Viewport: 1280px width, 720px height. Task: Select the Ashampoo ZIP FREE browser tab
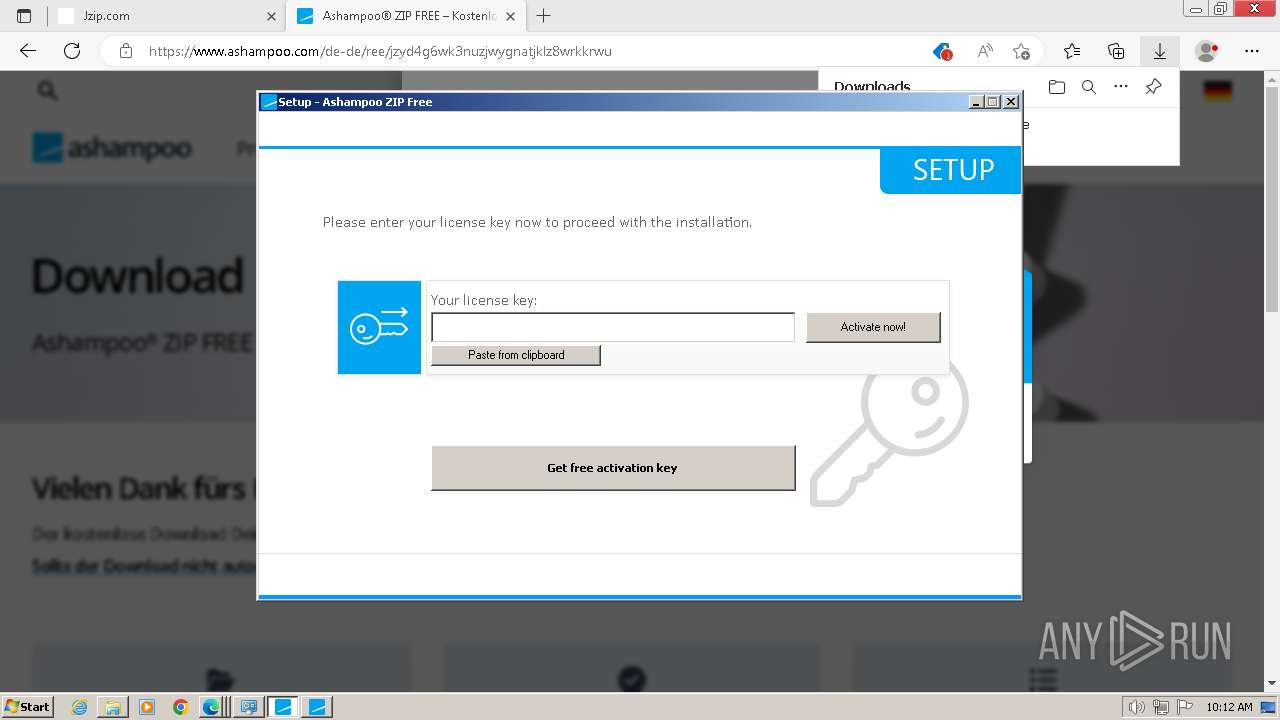point(409,16)
